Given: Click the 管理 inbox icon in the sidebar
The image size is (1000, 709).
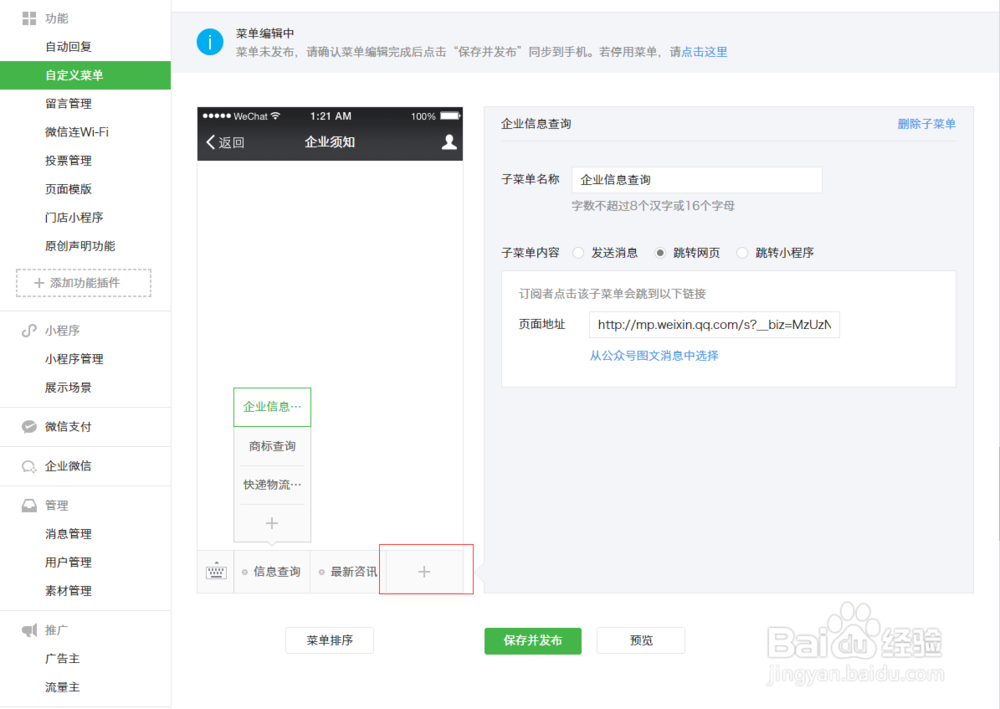Looking at the screenshot, I should pyautogui.click(x=29, y=506).
